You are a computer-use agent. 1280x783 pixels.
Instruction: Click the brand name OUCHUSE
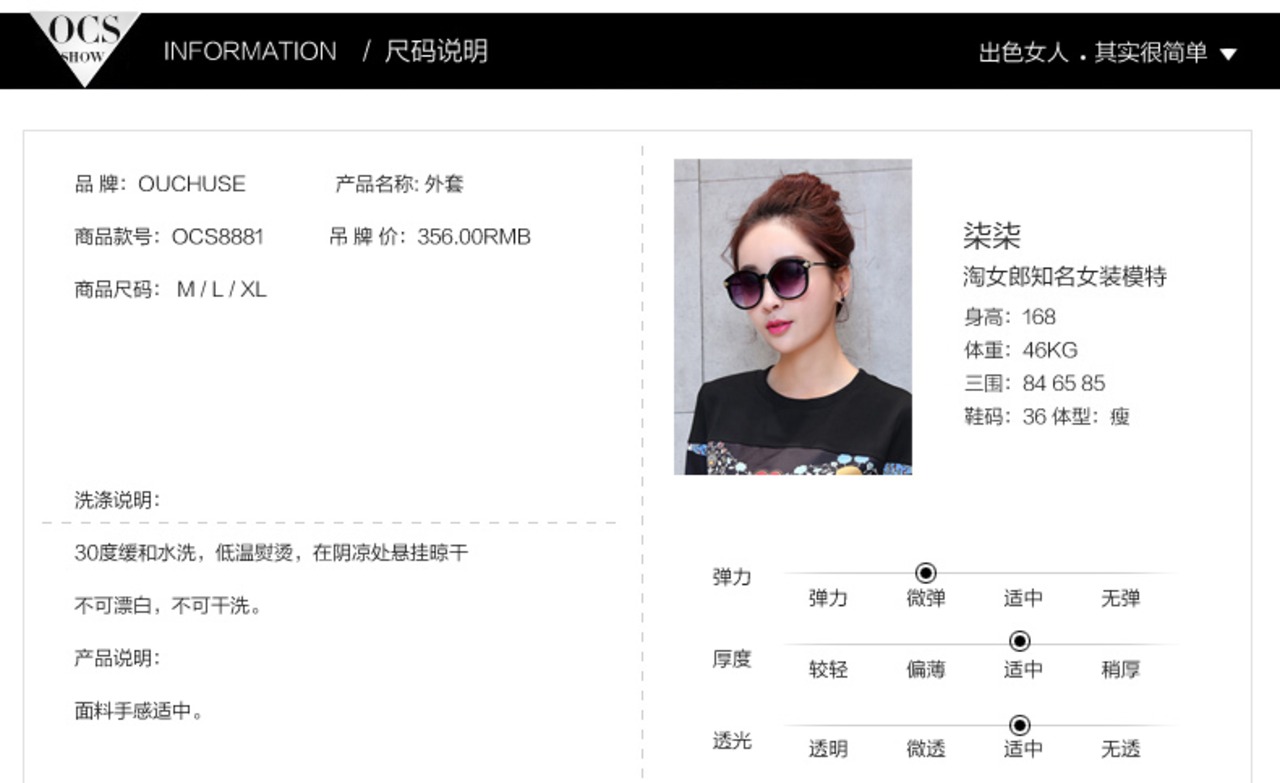pyautogui.click(x=191, y=184)
